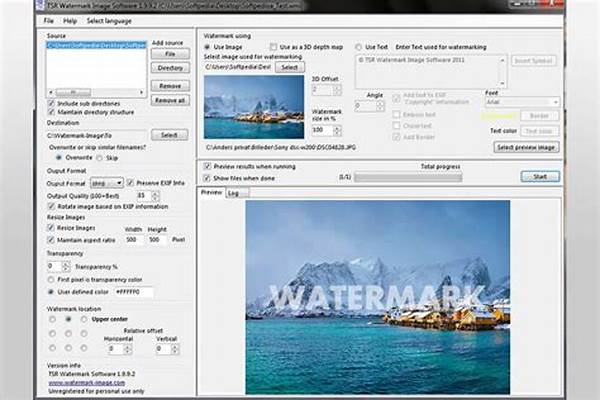Choose the Use Text radio button

point(359,46)
